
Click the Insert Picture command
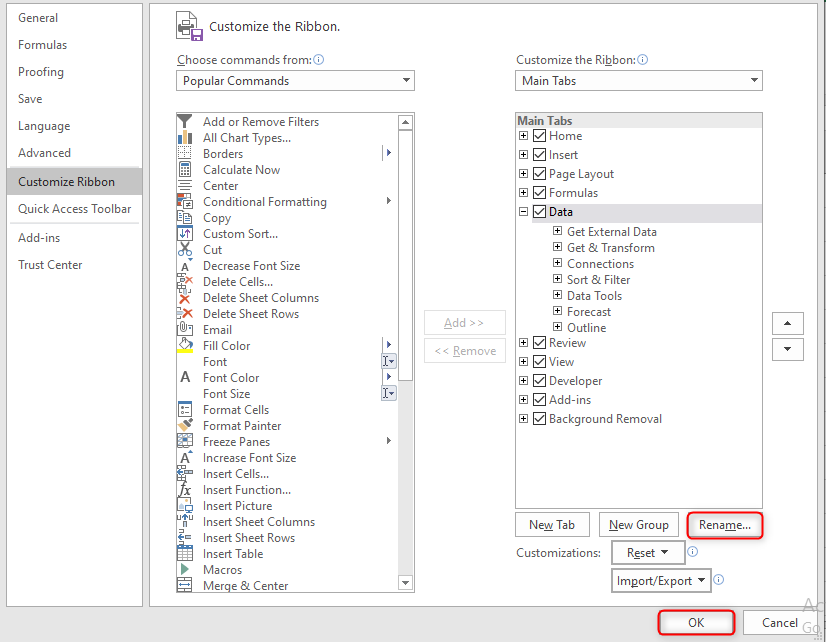pyautogui.click(x=237, y=505)
